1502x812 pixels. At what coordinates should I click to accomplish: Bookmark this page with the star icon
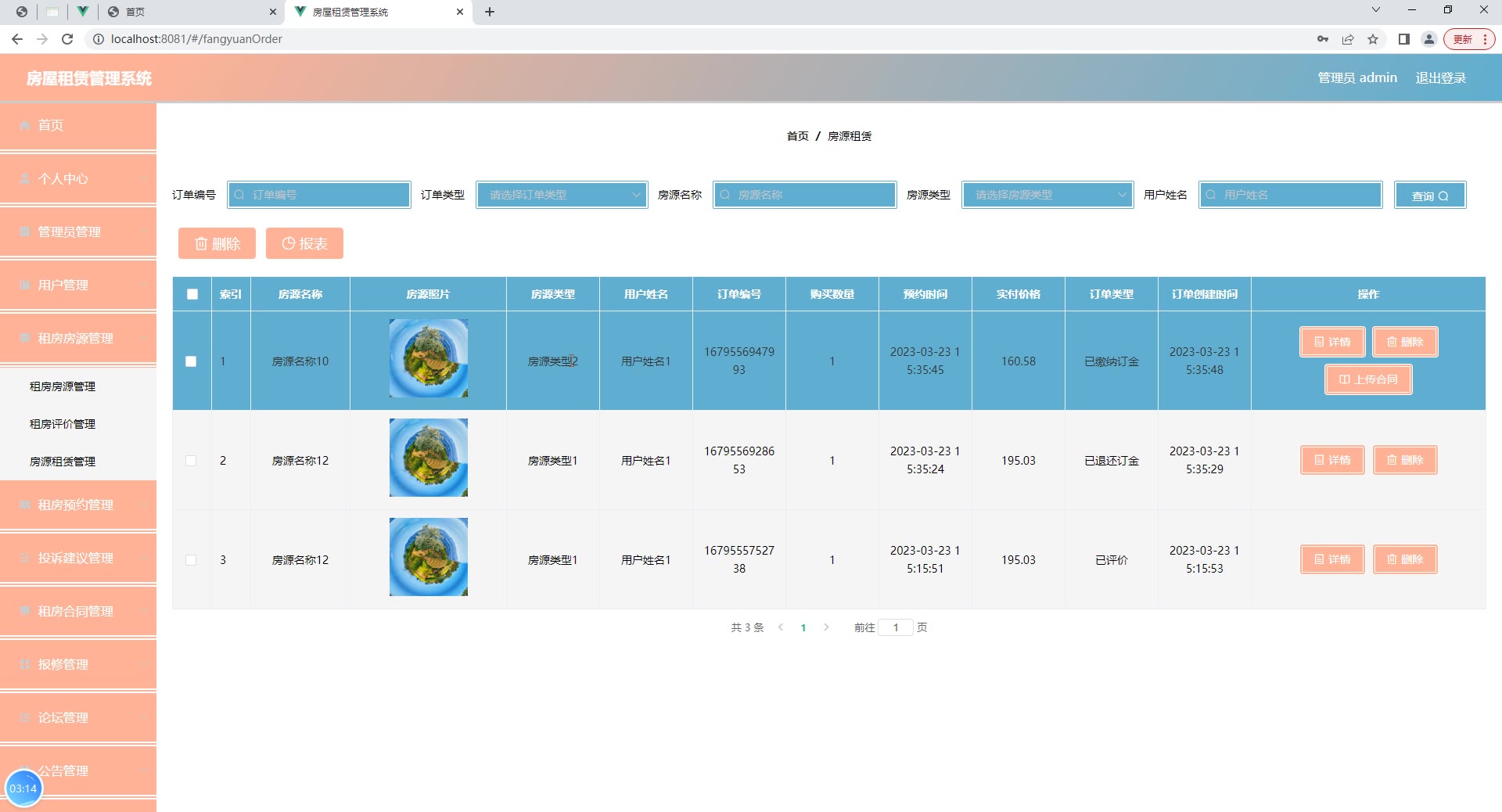click(1373, 39)
